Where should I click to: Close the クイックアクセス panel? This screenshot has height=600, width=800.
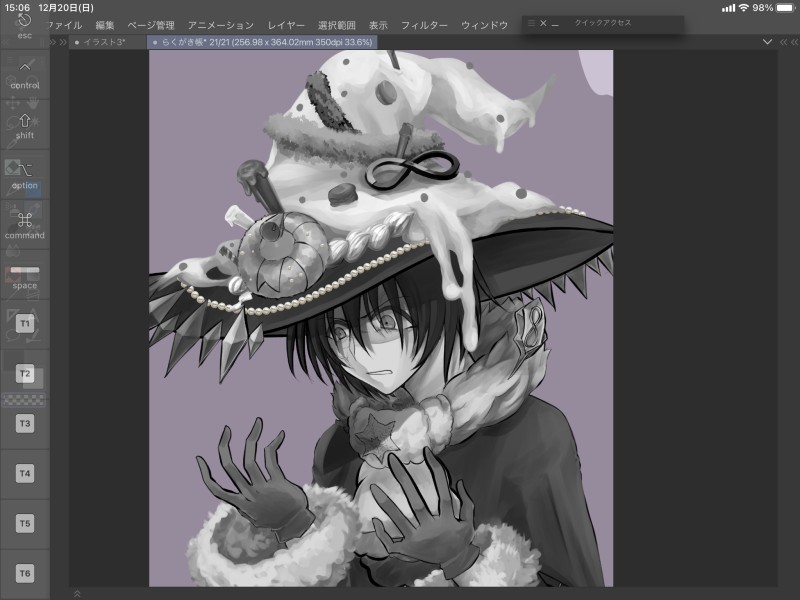coord(543,23)
